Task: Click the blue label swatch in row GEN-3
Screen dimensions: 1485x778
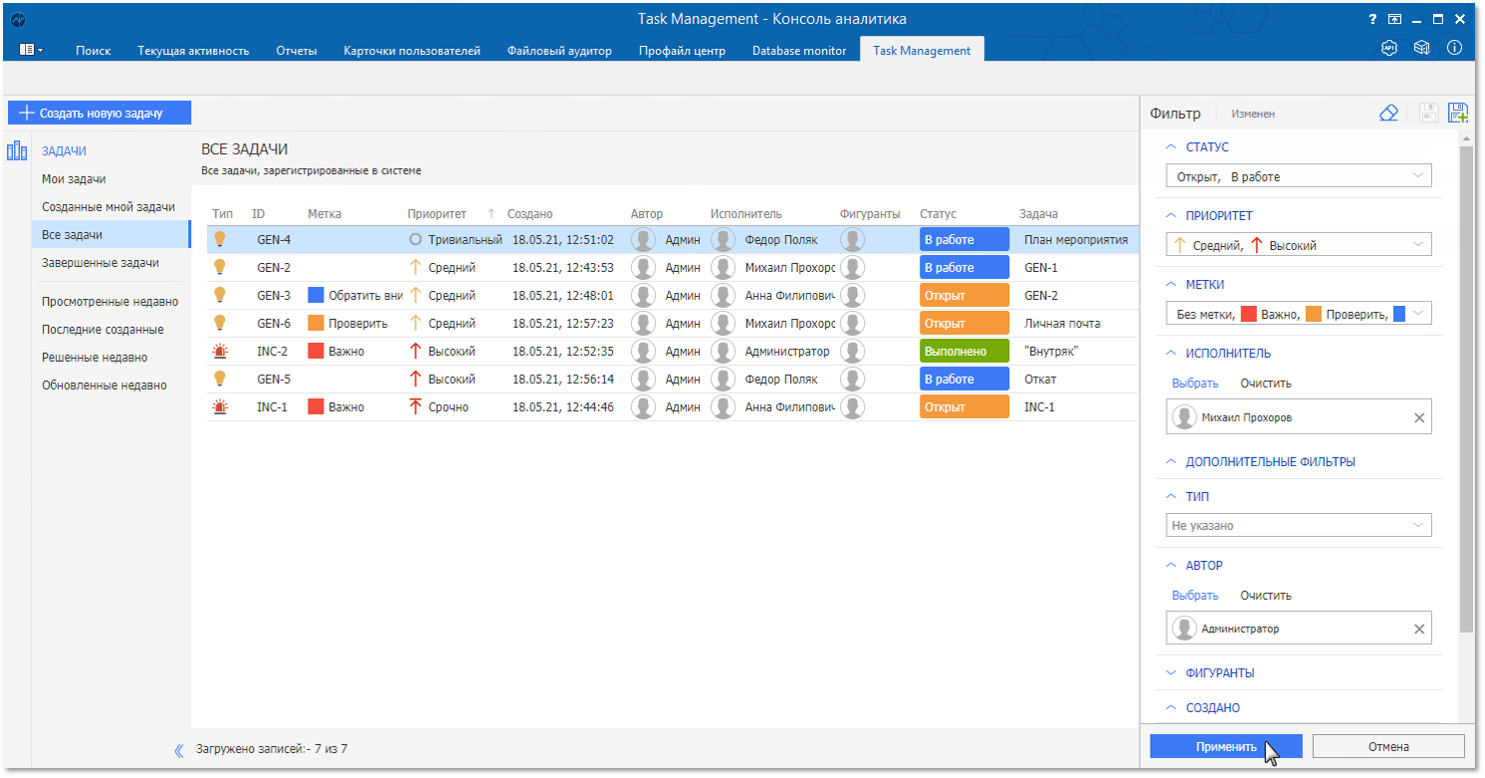Action: (316, 295)
